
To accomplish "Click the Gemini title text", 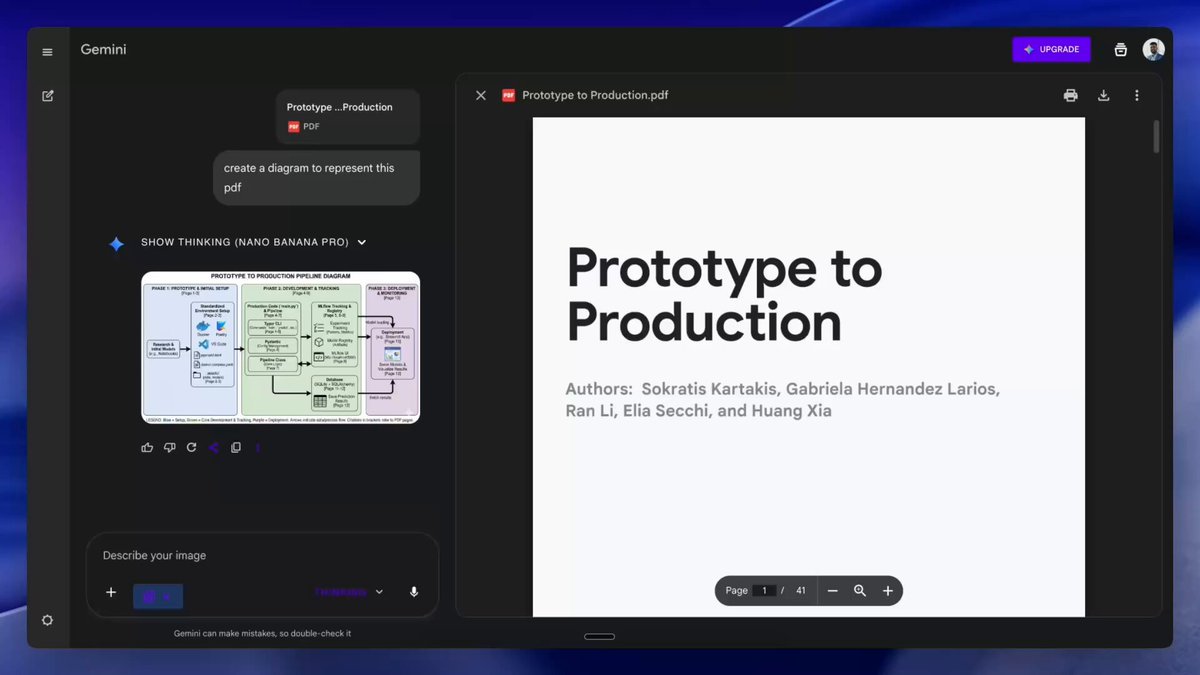I will click(103, 49).
